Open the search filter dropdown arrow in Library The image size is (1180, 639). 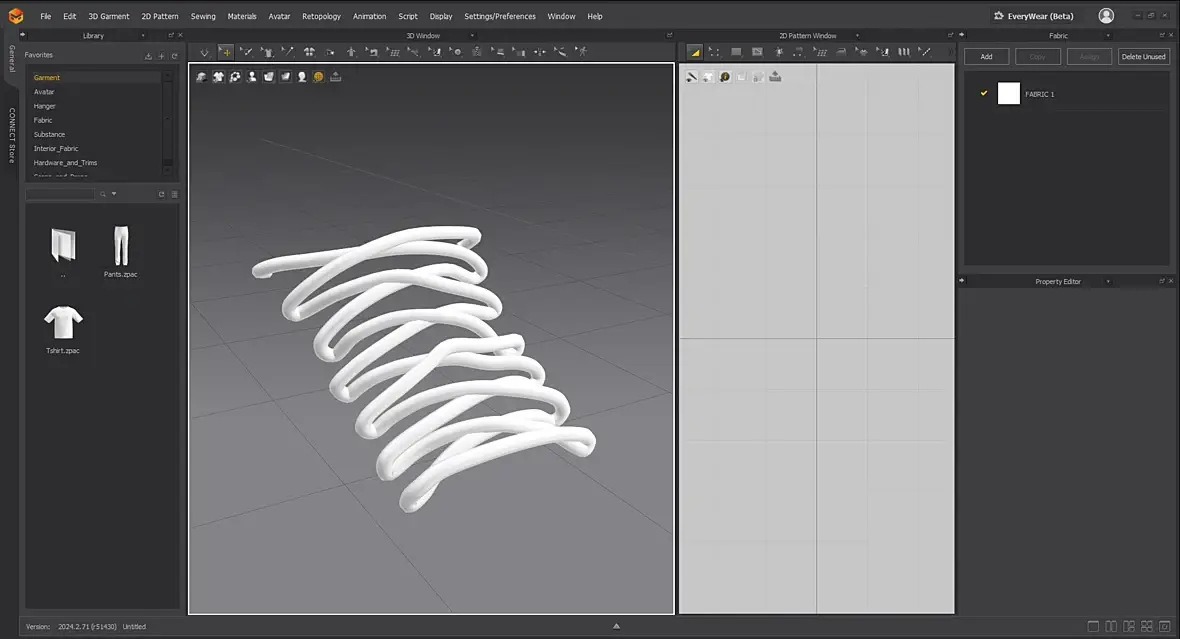114,194
